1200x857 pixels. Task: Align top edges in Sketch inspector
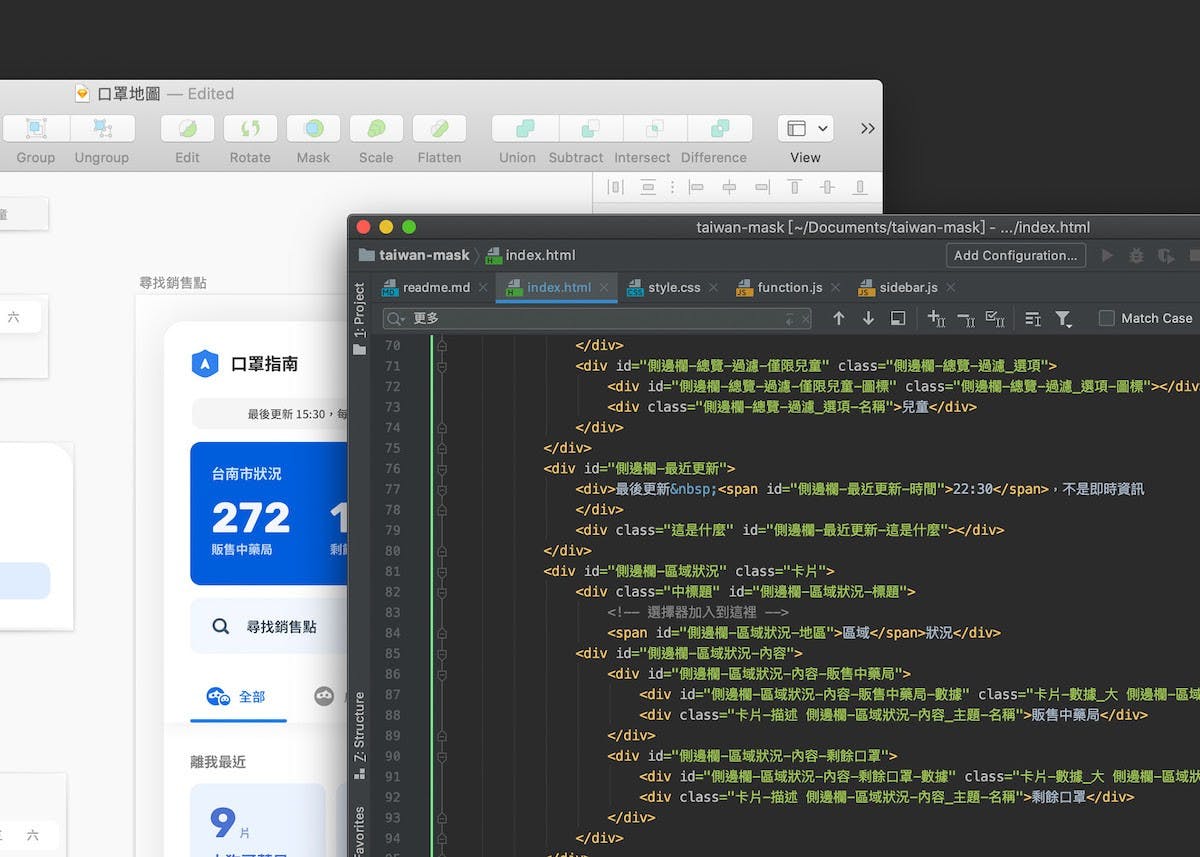coord(795,187)
